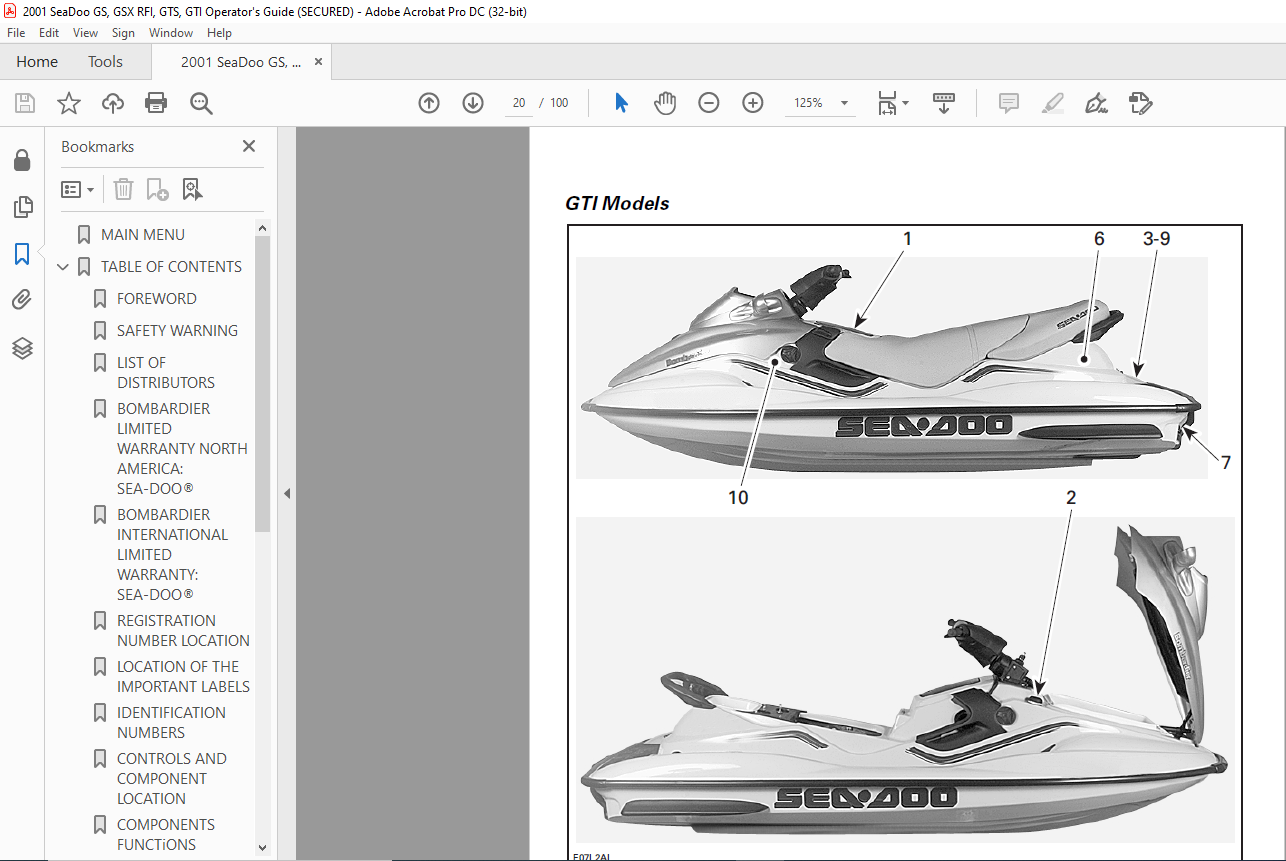Close the 2001 SeaDoo document tab

(x=319, y=62)
